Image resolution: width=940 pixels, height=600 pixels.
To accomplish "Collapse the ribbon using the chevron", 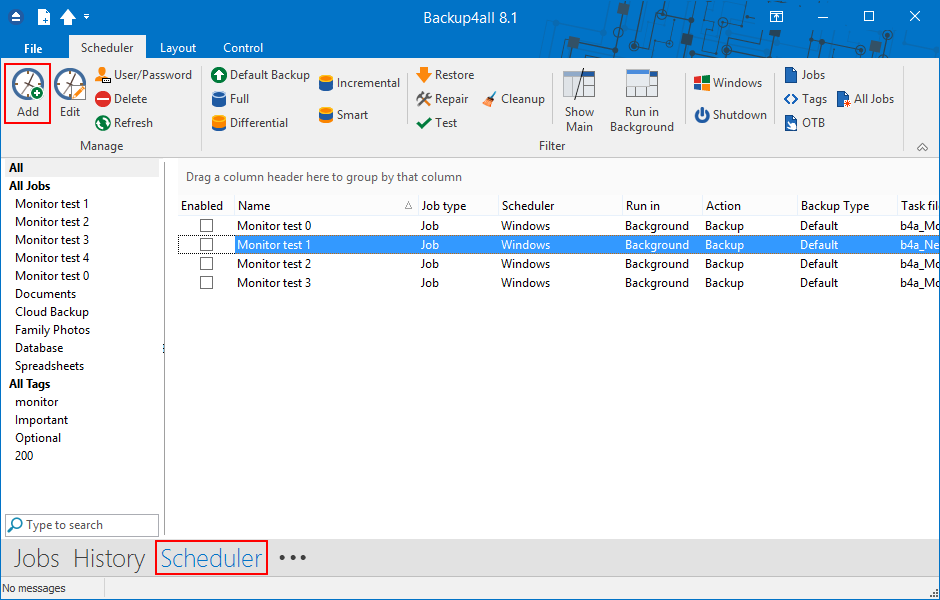I will click(922, 147).
